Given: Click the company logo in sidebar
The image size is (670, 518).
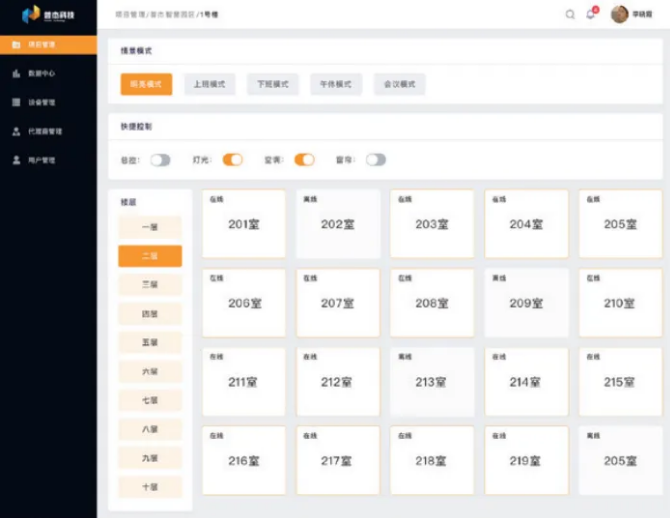Looking at the screenshot, I should [x=48, y=15].
